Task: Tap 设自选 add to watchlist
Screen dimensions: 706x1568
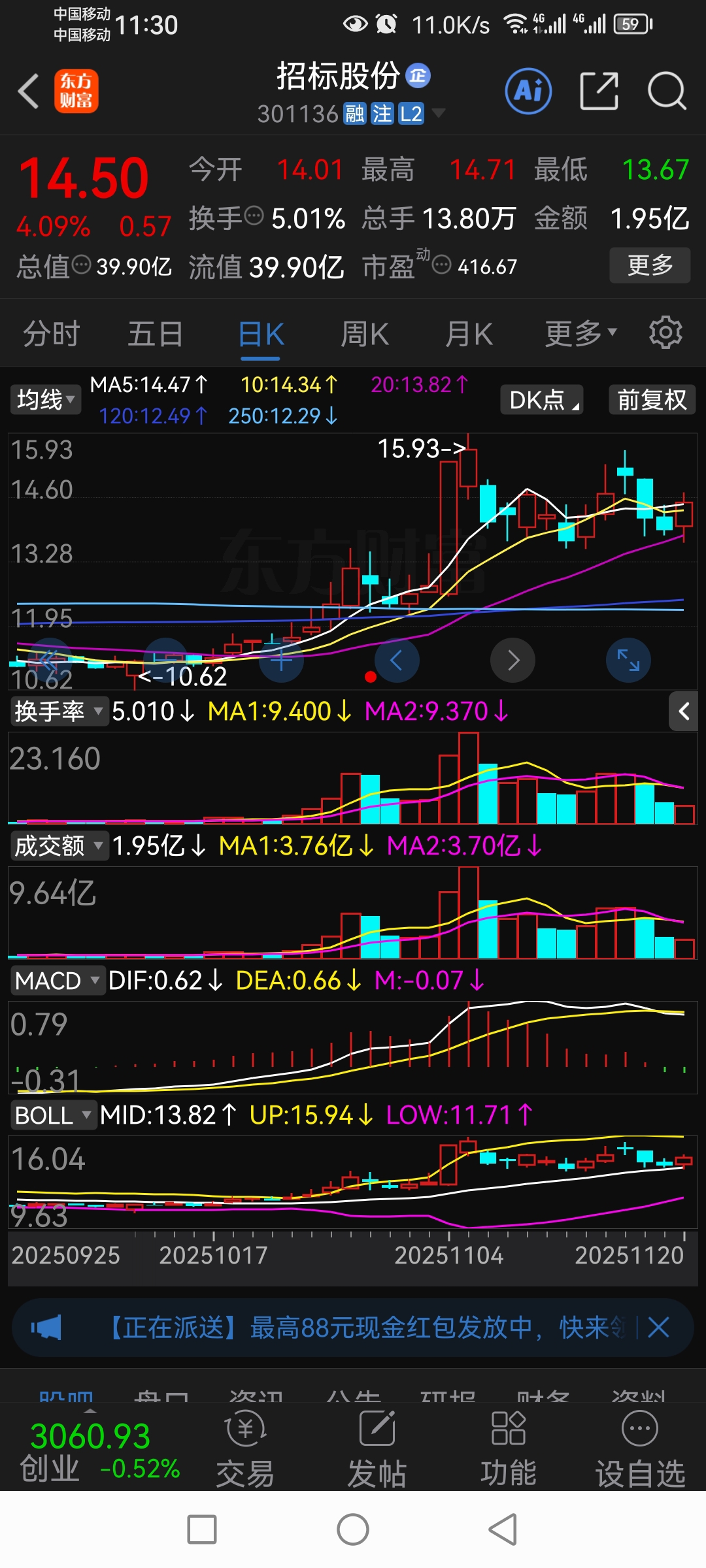Action: pyautogui.click(x=640, y=1449)
